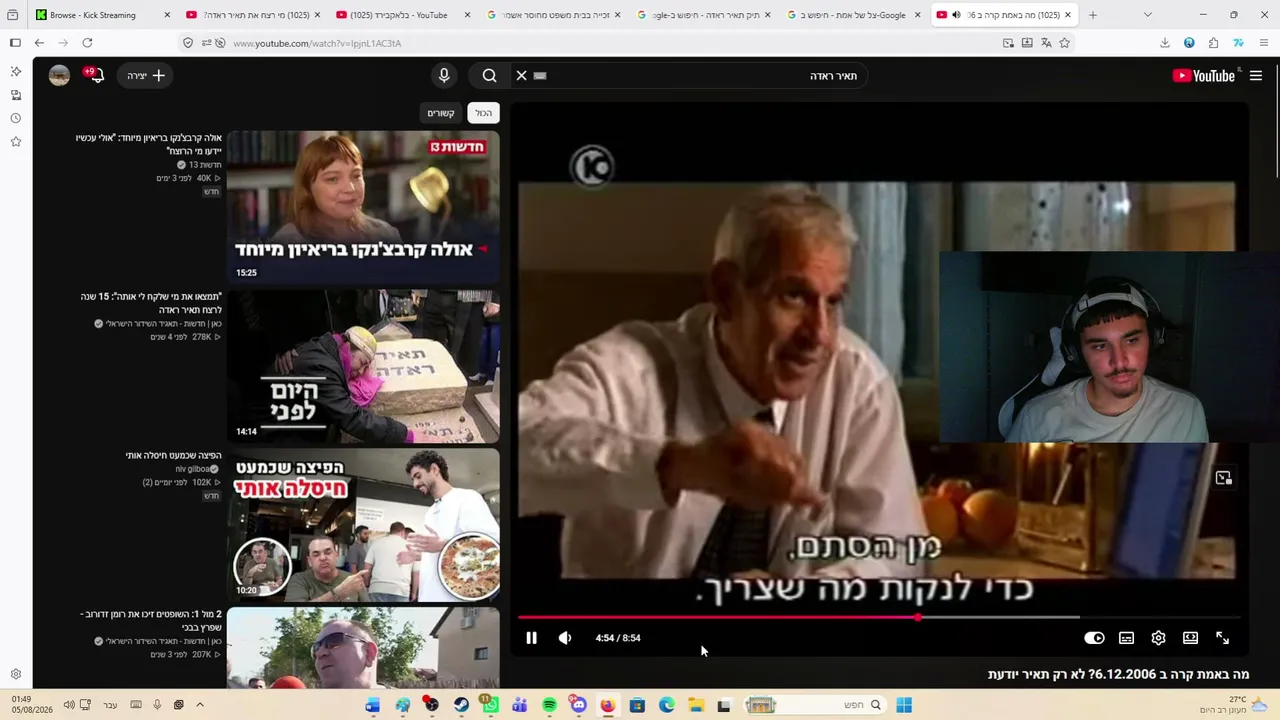Open the Windows Start menu
The image size is (1280, 720).
point(903,705)
